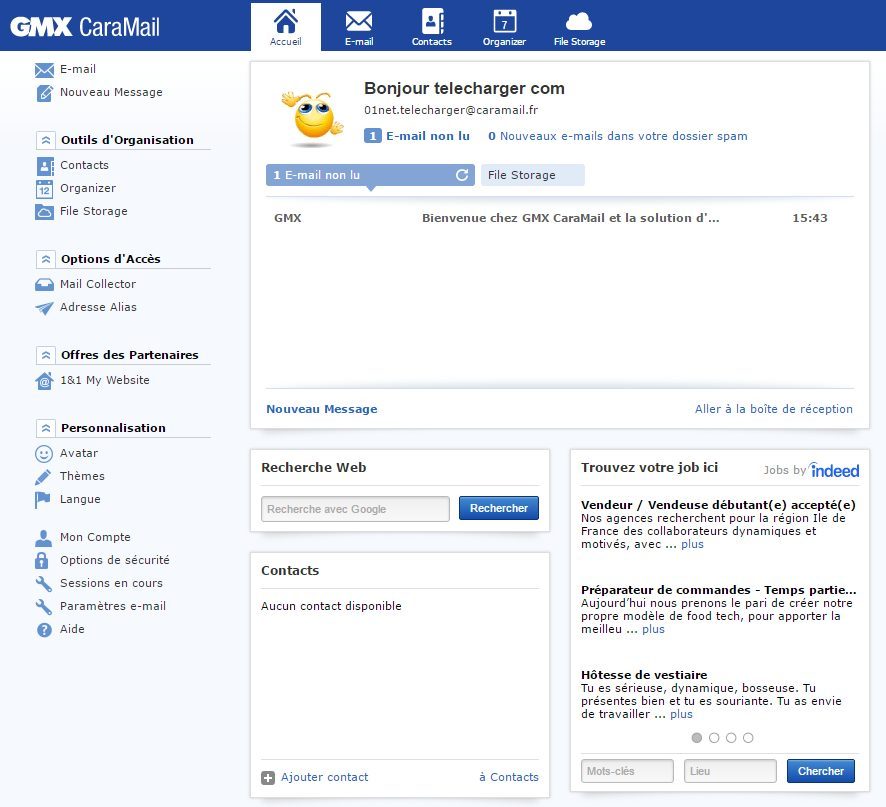886x807 pixels.
Task: Click the refresh icon on unread e-mail tab
Action: pos(462,176)
